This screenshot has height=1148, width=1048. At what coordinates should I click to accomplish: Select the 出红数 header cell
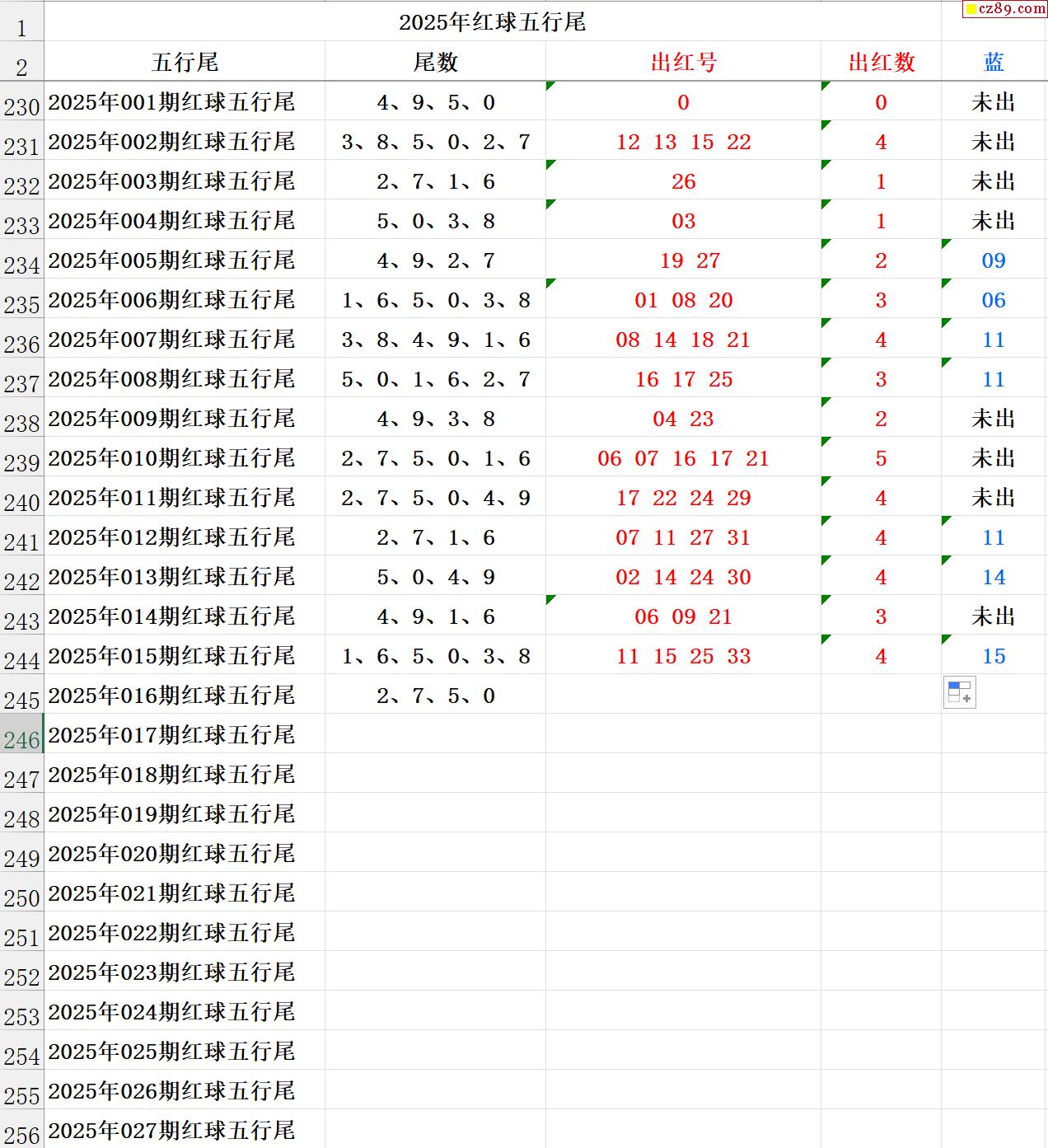(881, 63)
